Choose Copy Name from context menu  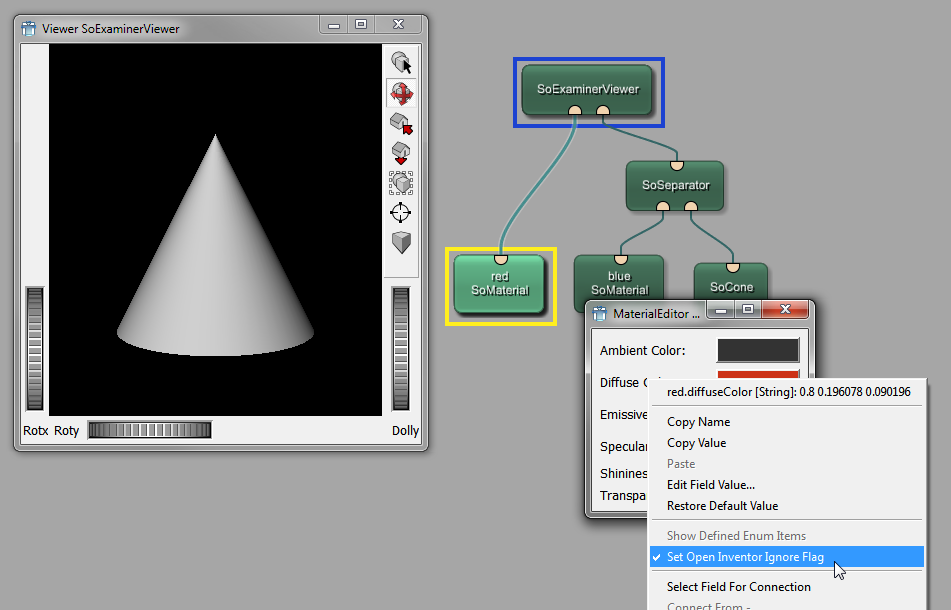(698, 422)
